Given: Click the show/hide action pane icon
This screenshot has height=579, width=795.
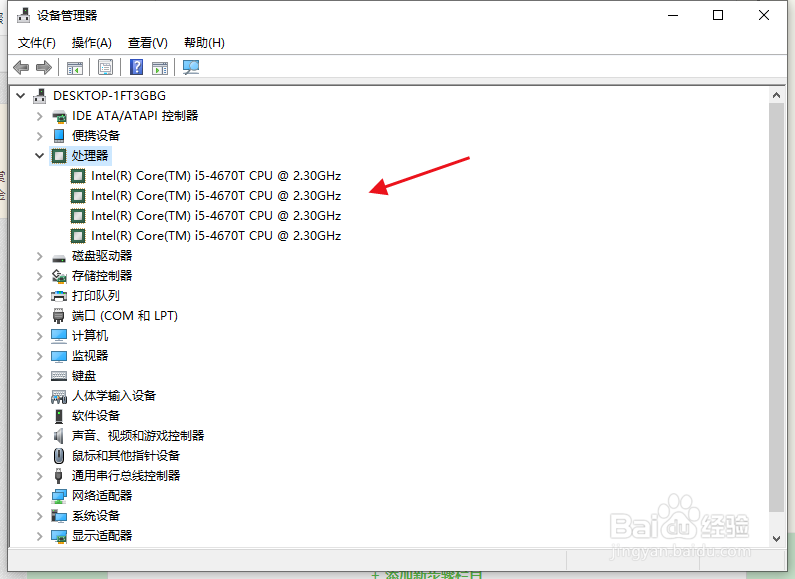Looking at the screenshot, I should pos(160,67).
